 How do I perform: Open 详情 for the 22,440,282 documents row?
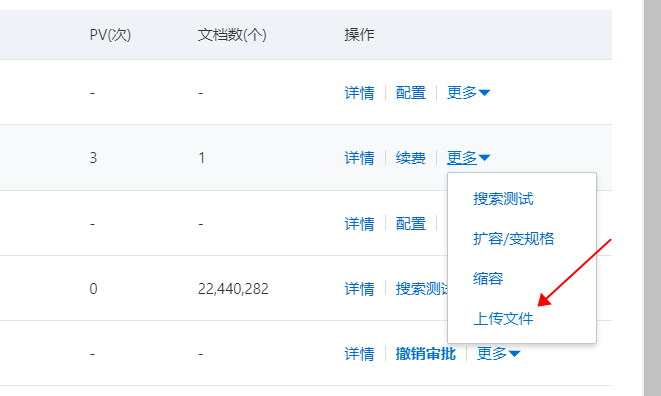coord(359,289)
